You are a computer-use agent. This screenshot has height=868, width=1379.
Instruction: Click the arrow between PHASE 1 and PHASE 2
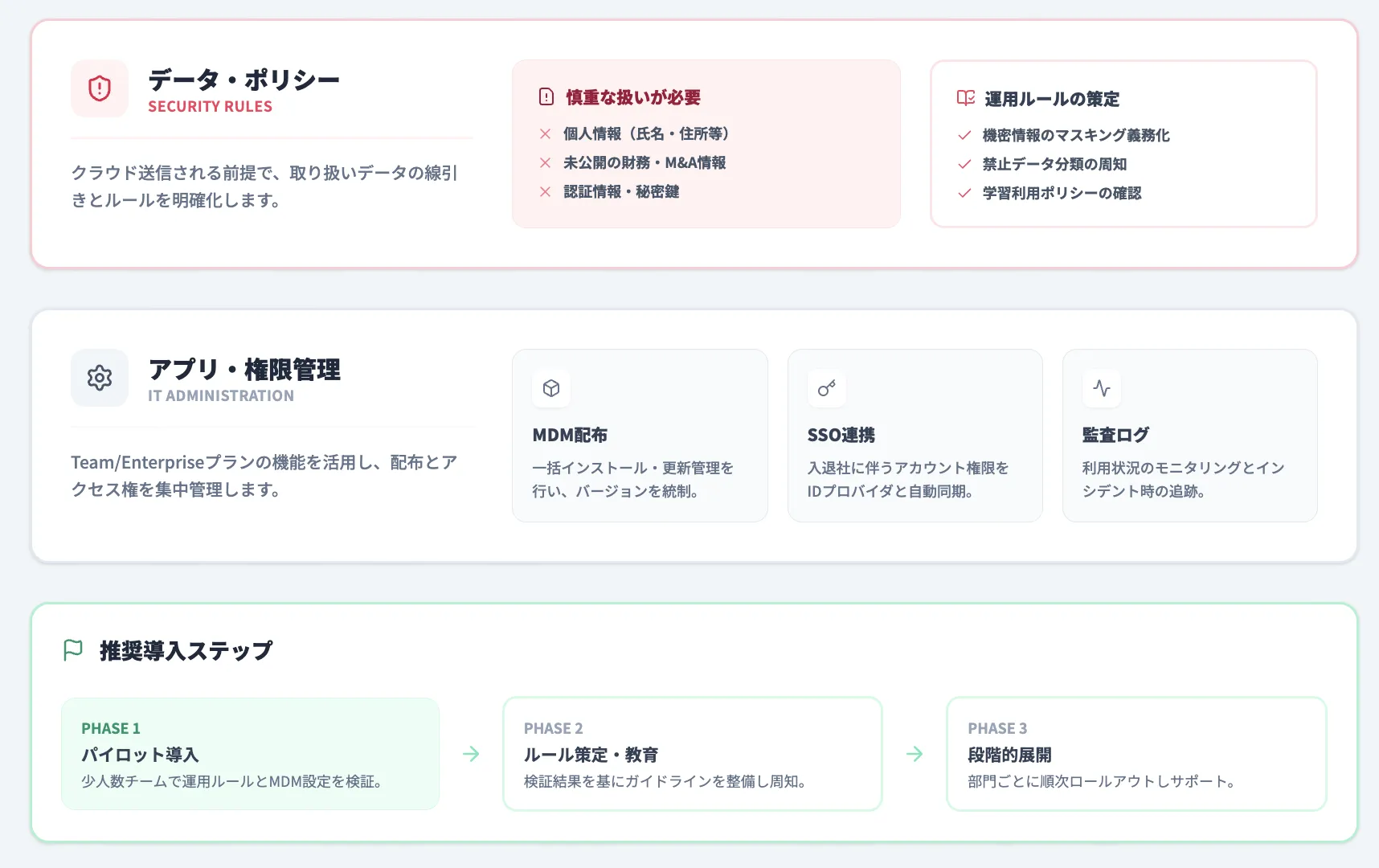tap(471, 754)
